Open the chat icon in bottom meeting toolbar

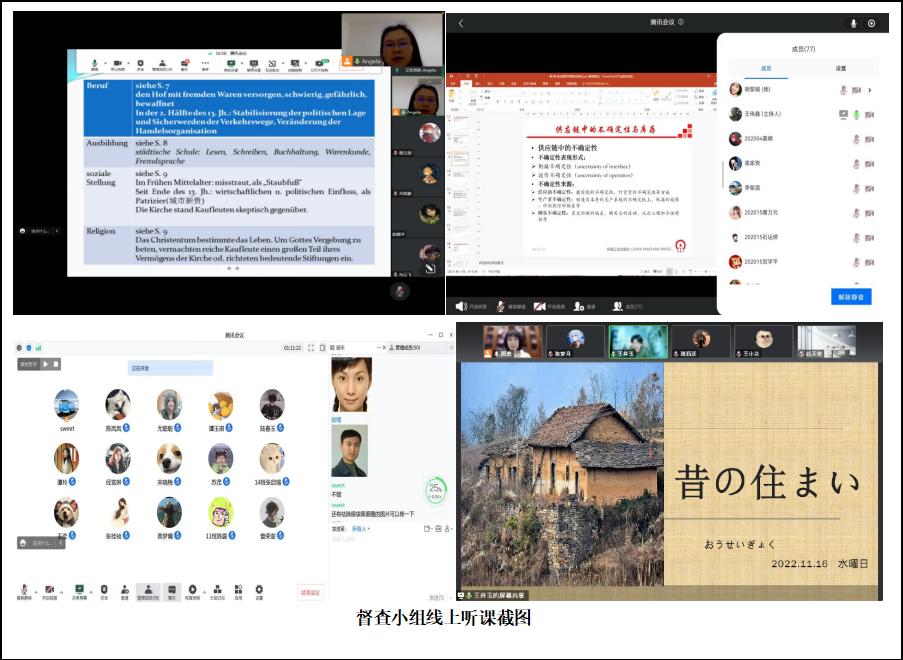[171, 589]
